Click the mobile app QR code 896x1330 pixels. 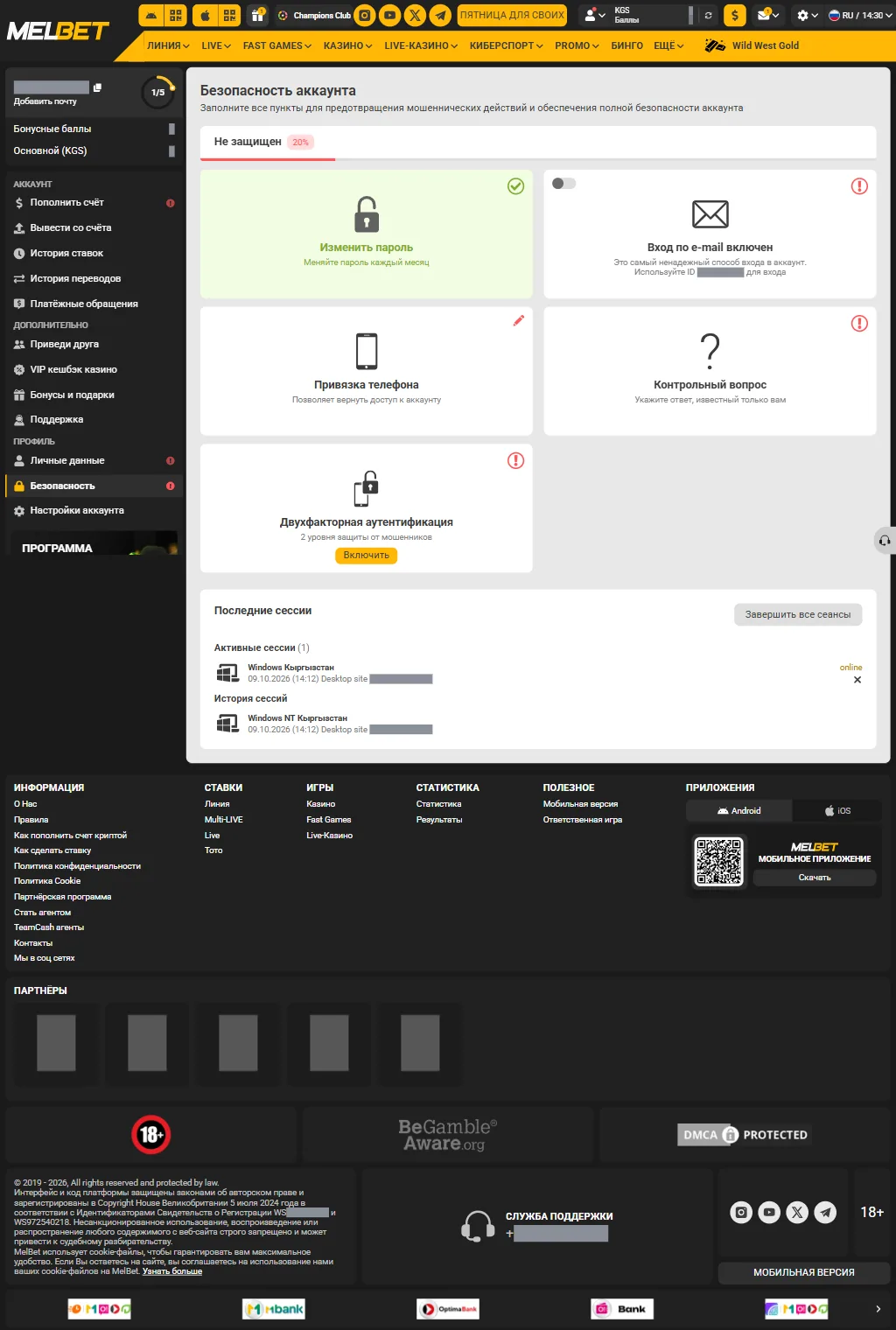[719, 862]
